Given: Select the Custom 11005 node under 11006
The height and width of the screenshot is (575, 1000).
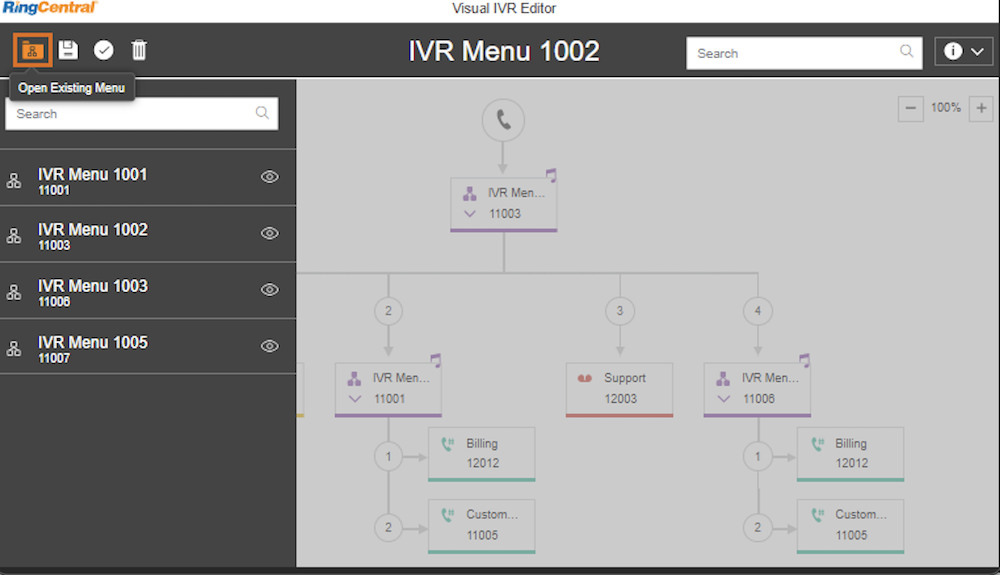Looking at the screenshot, I should point(850,526).
